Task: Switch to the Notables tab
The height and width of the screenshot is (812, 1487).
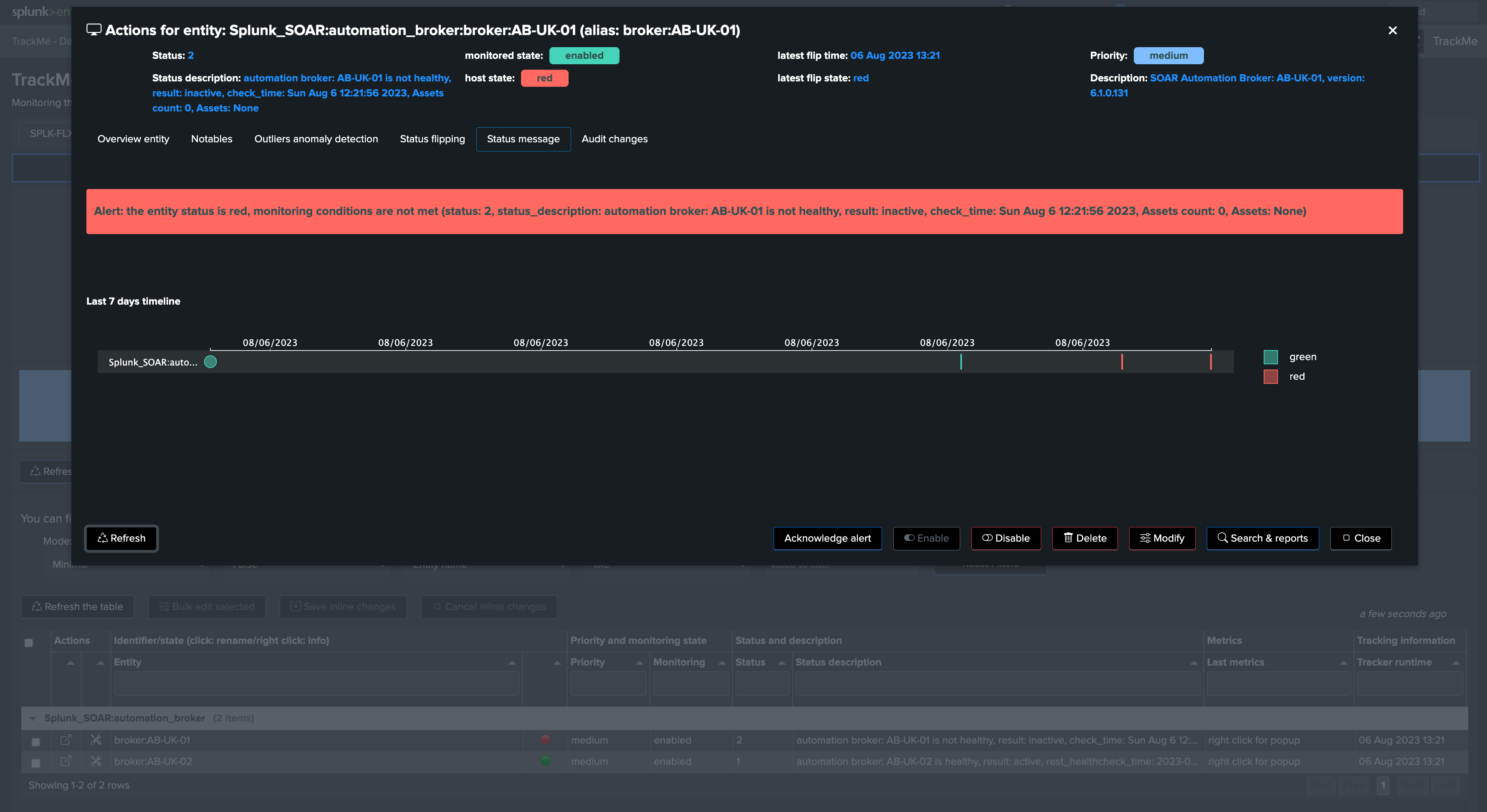Action: click(x=212, y=139)
